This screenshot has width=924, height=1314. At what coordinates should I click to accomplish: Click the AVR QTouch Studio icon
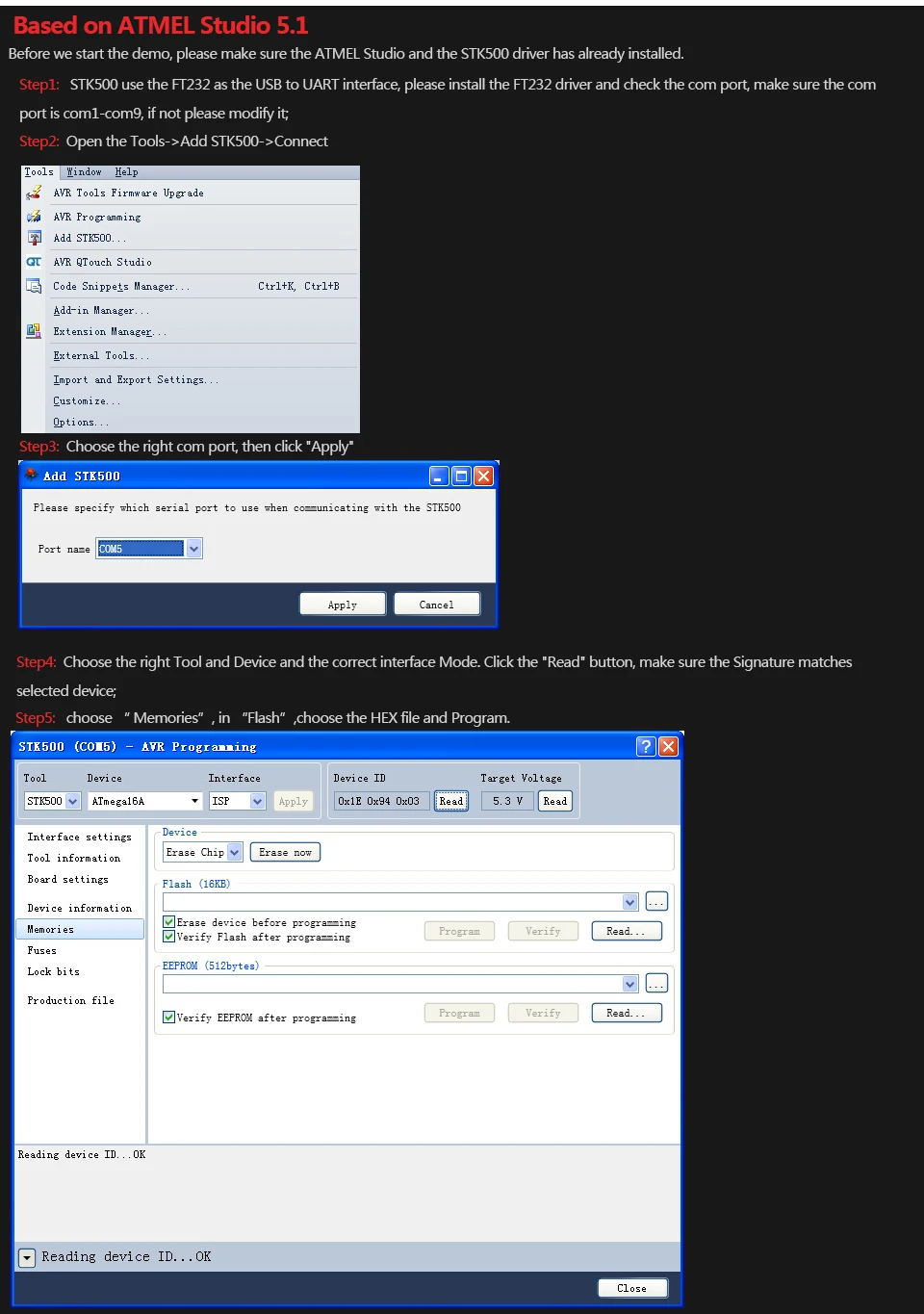pyautogui.click(x=34, y=262)
